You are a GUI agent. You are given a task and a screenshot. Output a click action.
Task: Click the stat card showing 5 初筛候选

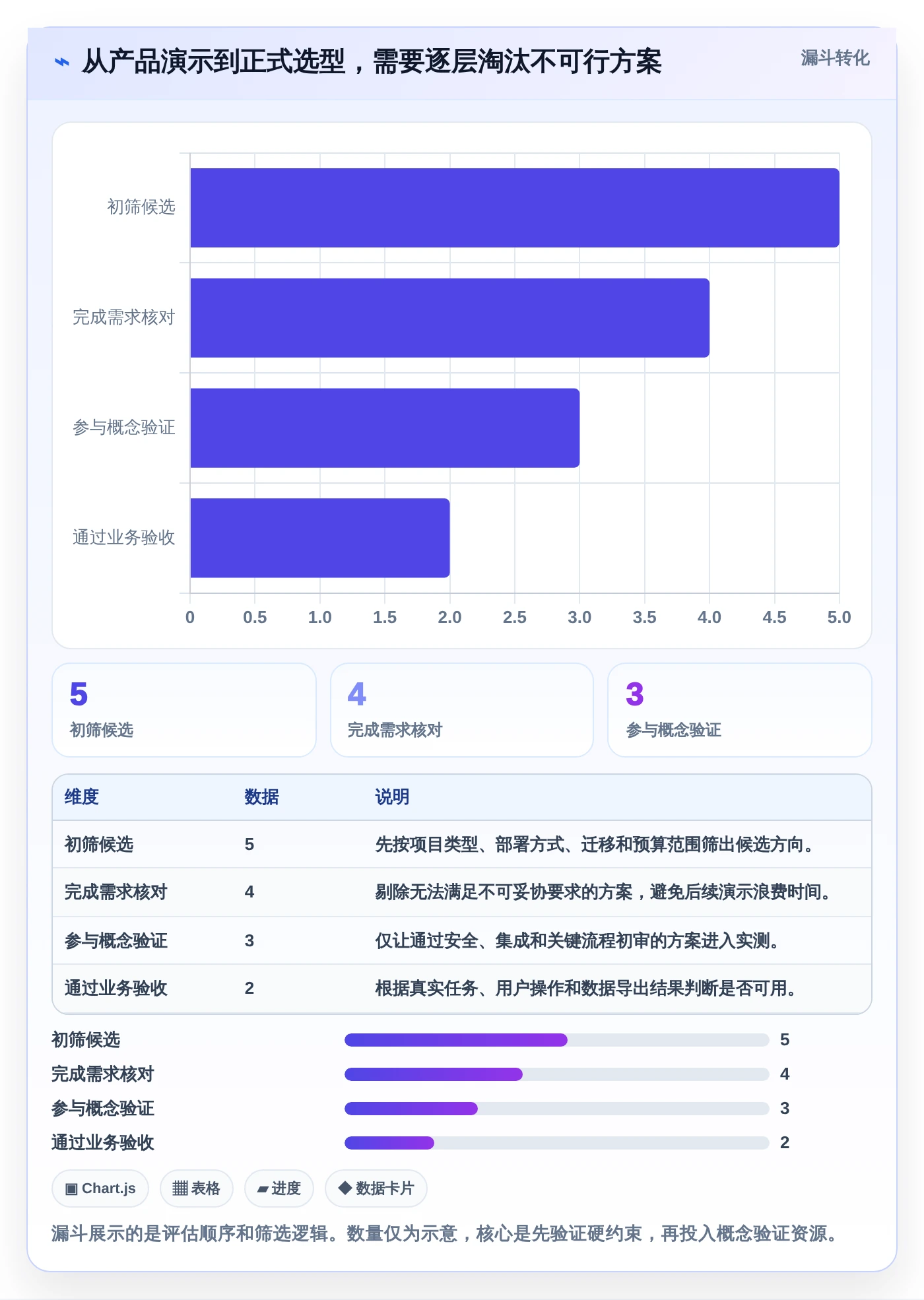(184, 710)
